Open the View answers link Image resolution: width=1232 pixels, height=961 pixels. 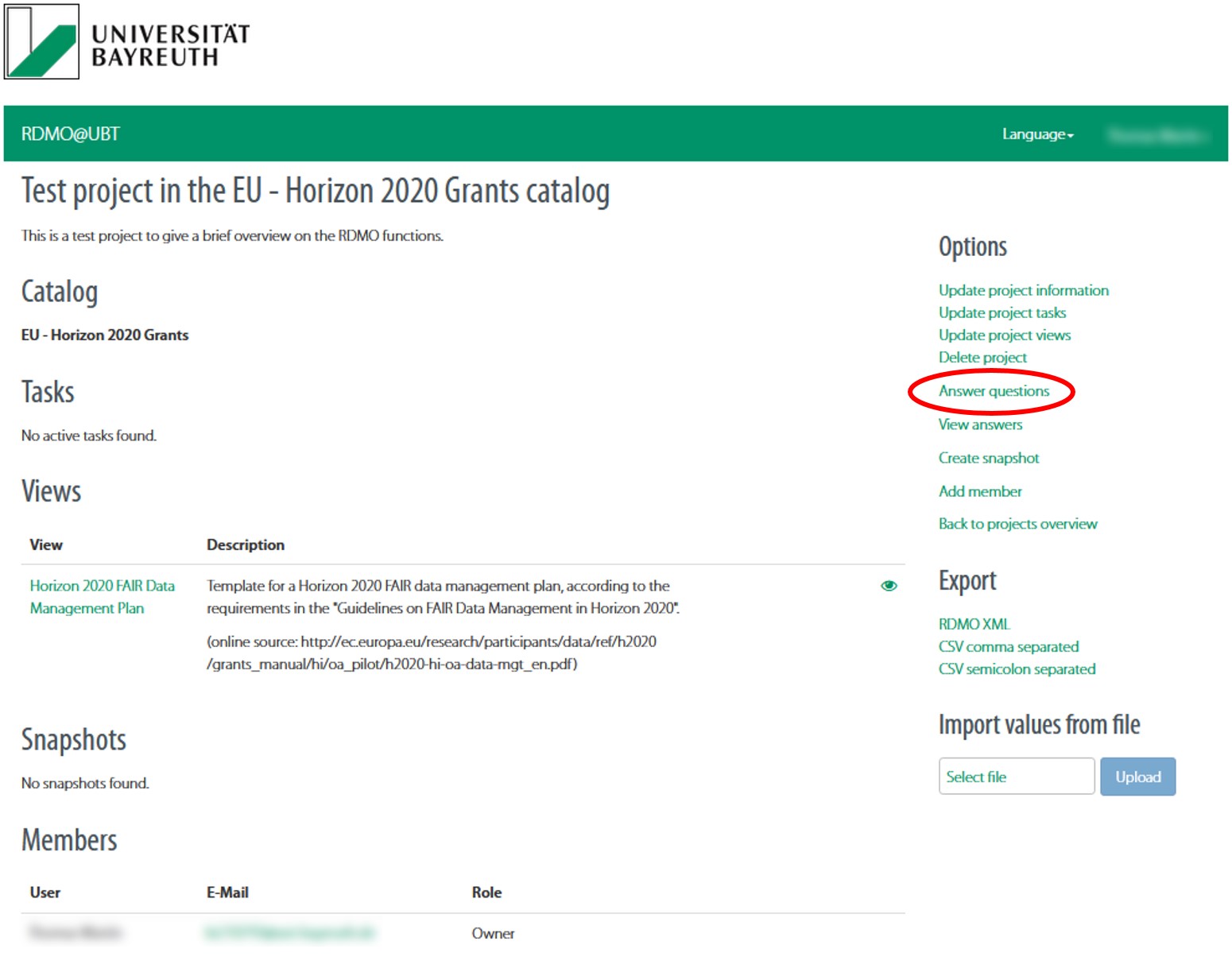point(980,424)
